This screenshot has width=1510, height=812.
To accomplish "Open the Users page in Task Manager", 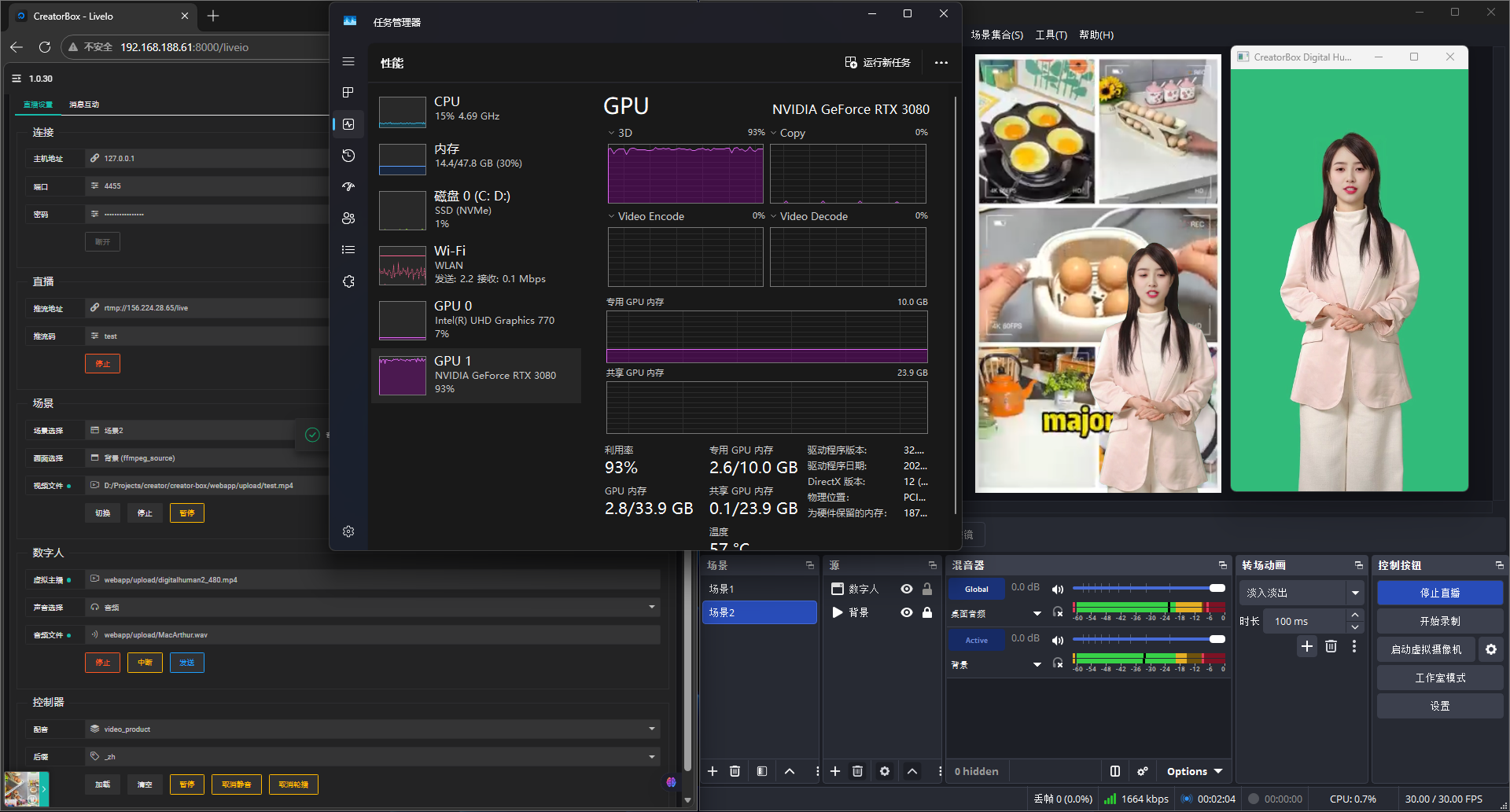I will coord(348,219).
